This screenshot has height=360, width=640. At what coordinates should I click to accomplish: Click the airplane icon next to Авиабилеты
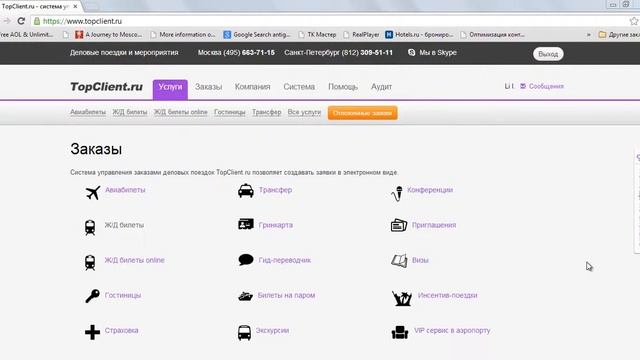tap(93, 193)
